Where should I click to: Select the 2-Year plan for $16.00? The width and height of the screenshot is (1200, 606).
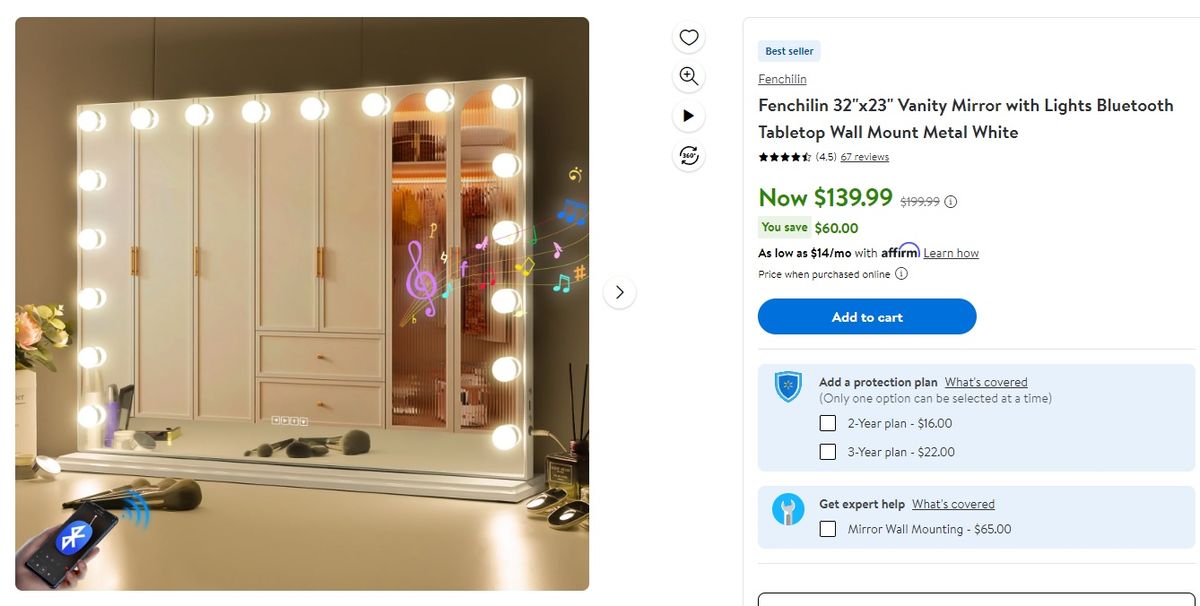(x=828, y=423)
